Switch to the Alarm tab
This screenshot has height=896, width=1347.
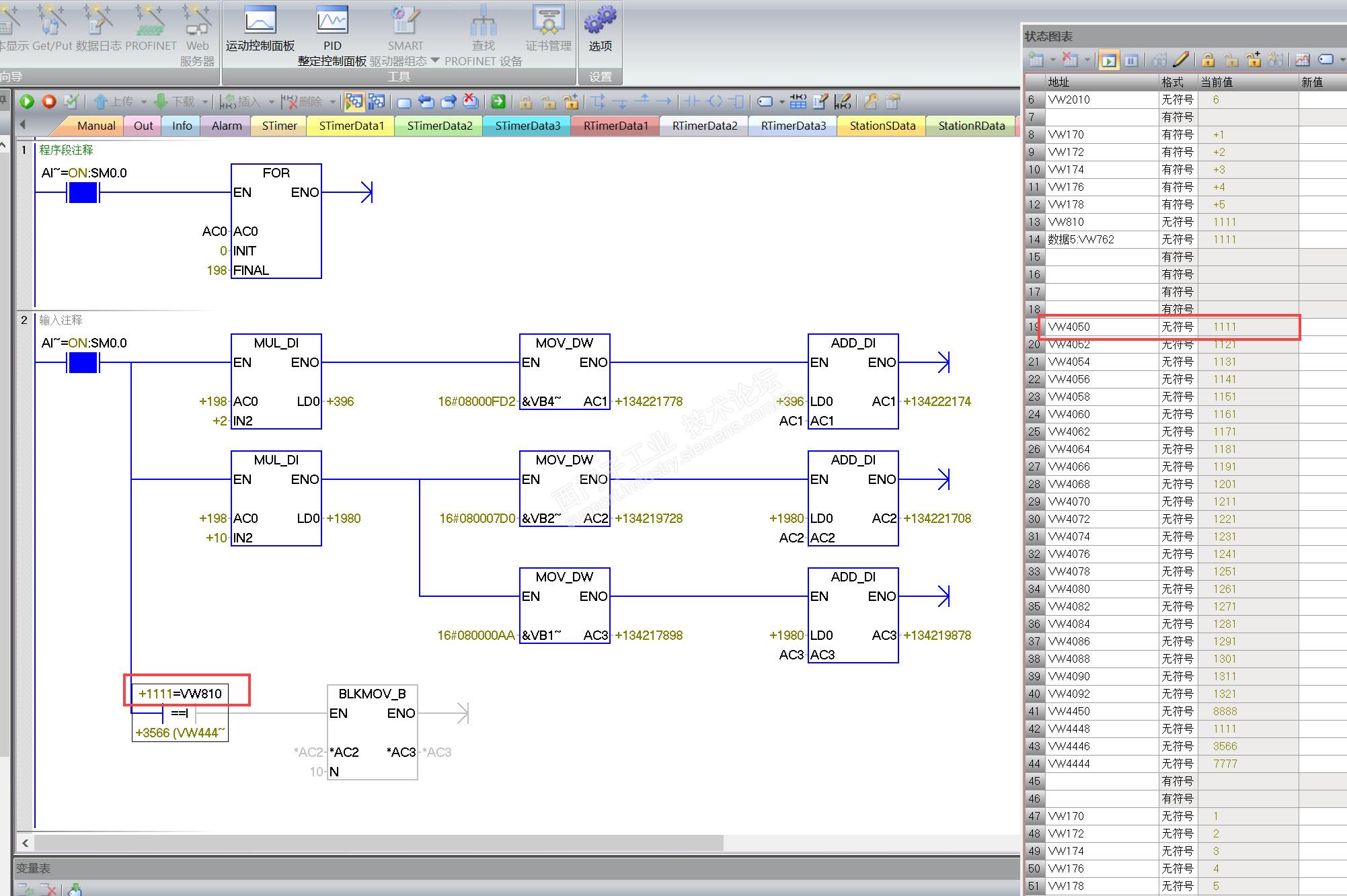227,126
